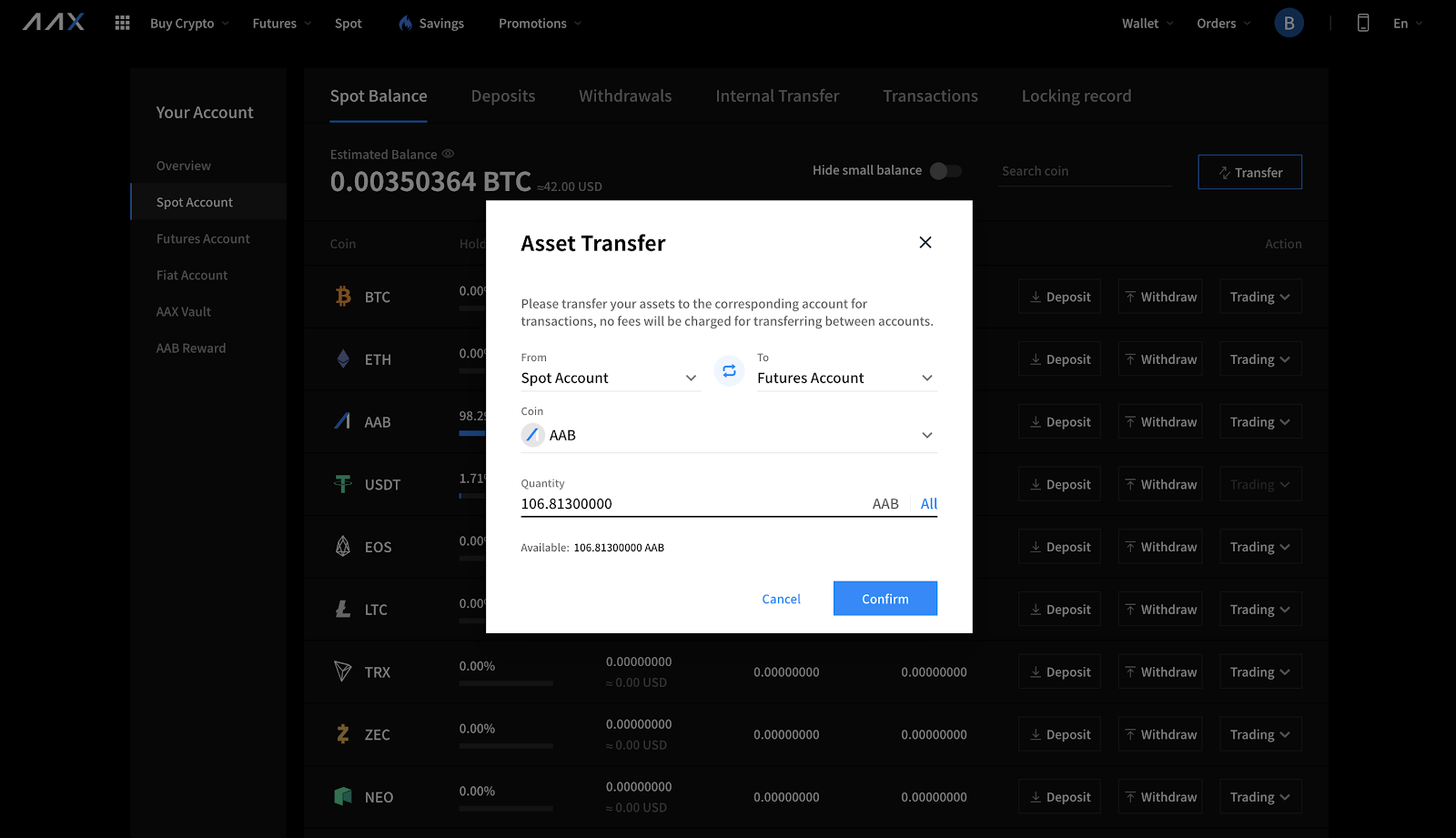
Task: Click the LTC coin icon
Action: click(x=343, y=609)
